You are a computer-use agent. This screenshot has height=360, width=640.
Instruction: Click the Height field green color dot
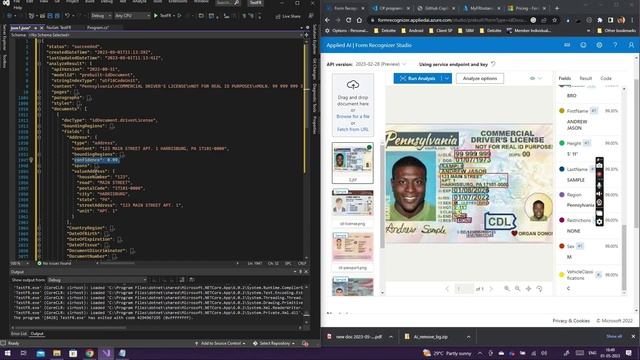pyautogui.click(x=562, y=143)
